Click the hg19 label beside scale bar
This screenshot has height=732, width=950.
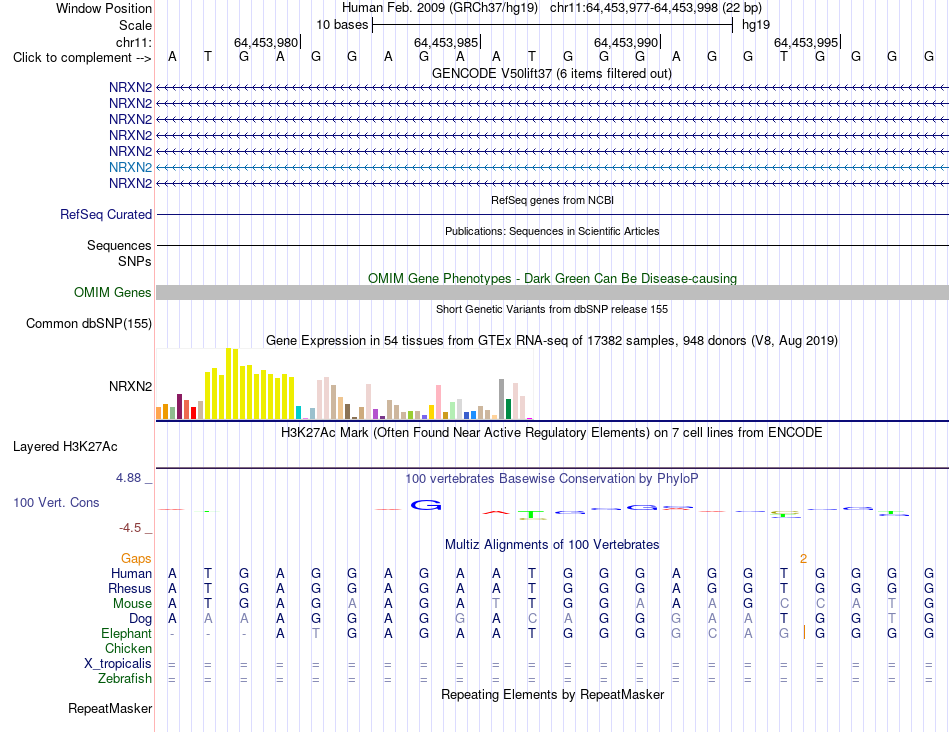point(756,25)
